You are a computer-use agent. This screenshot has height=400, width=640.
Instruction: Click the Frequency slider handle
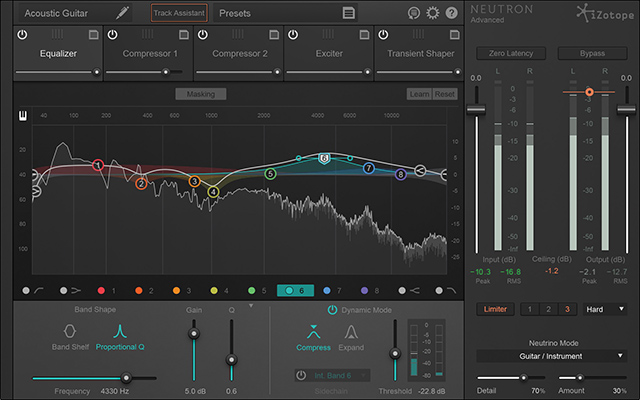coord(126,378)
